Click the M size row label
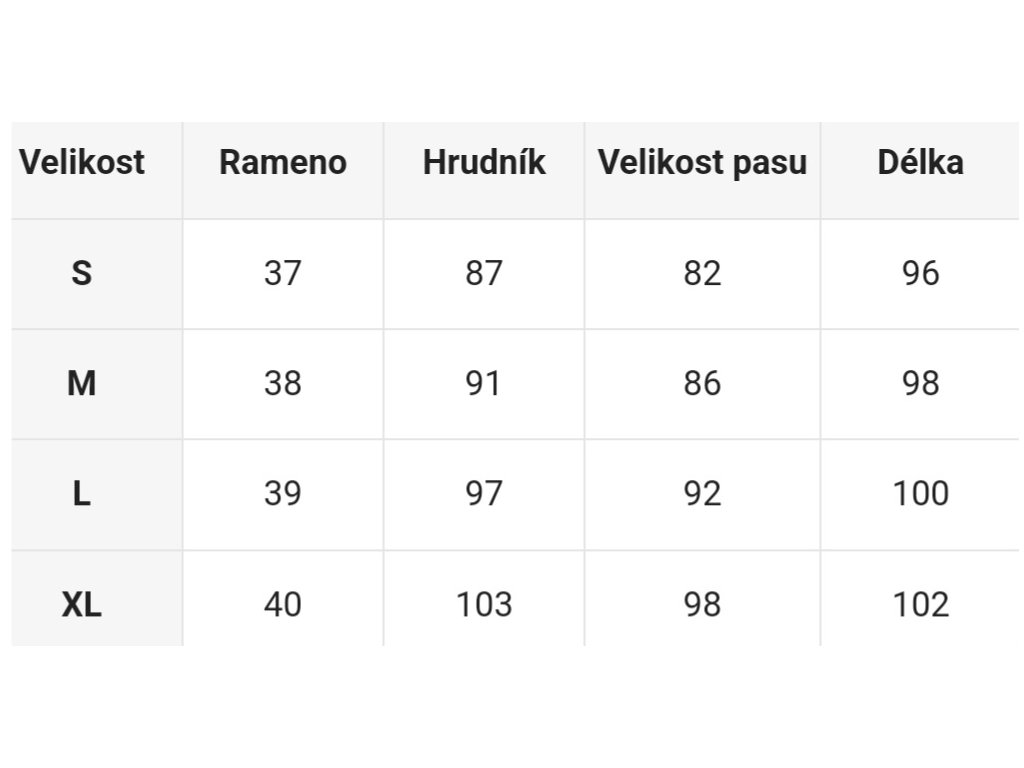 (82, 383)
